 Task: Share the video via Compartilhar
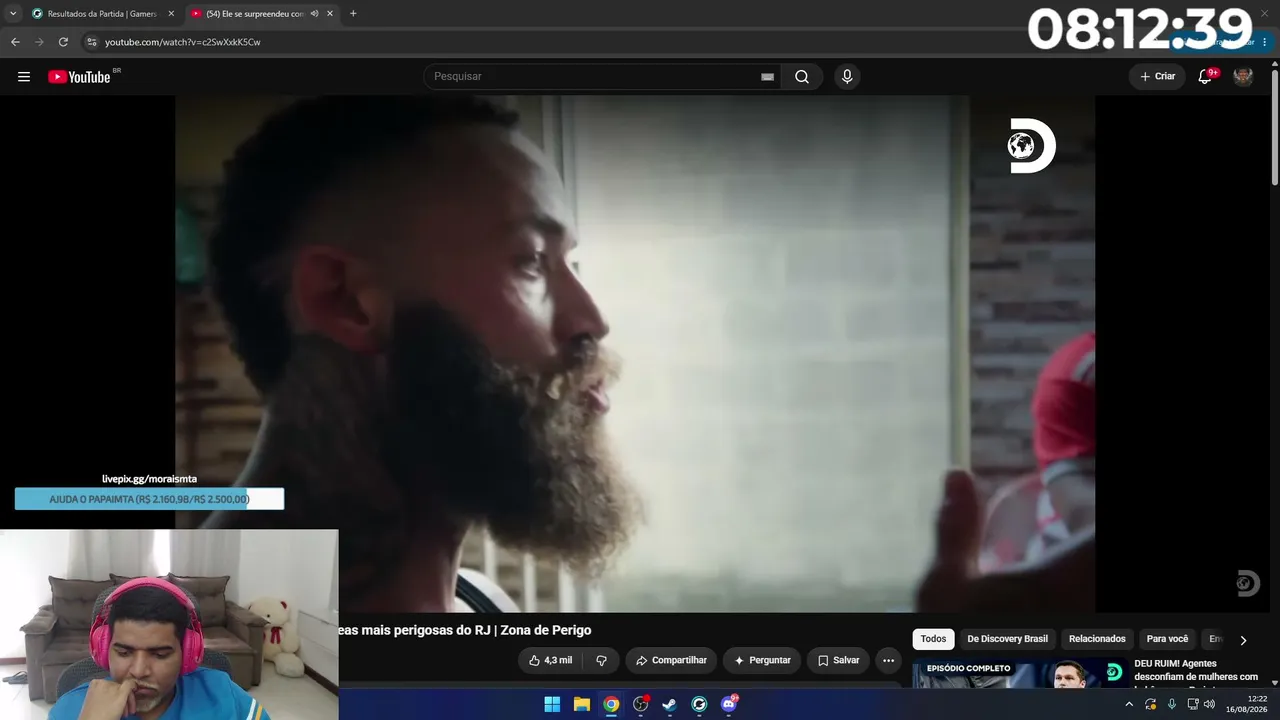click(671, 660)
